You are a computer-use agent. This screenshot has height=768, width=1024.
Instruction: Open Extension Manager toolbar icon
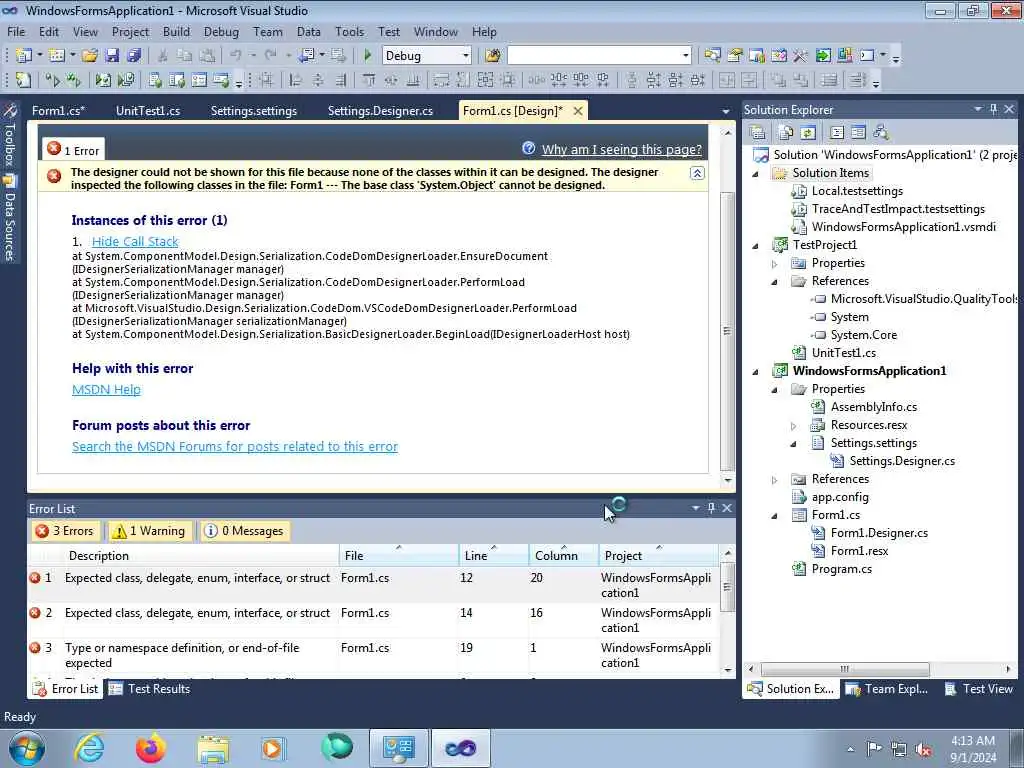(844, 56)
